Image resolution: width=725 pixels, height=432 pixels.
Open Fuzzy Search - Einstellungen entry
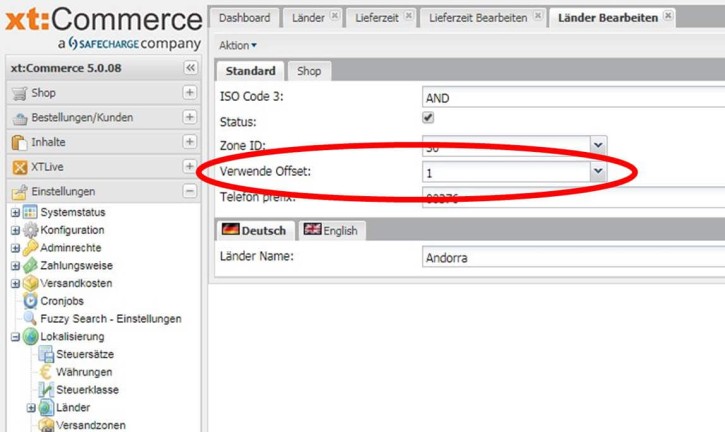pyautogui.click(x=111, y=319)
